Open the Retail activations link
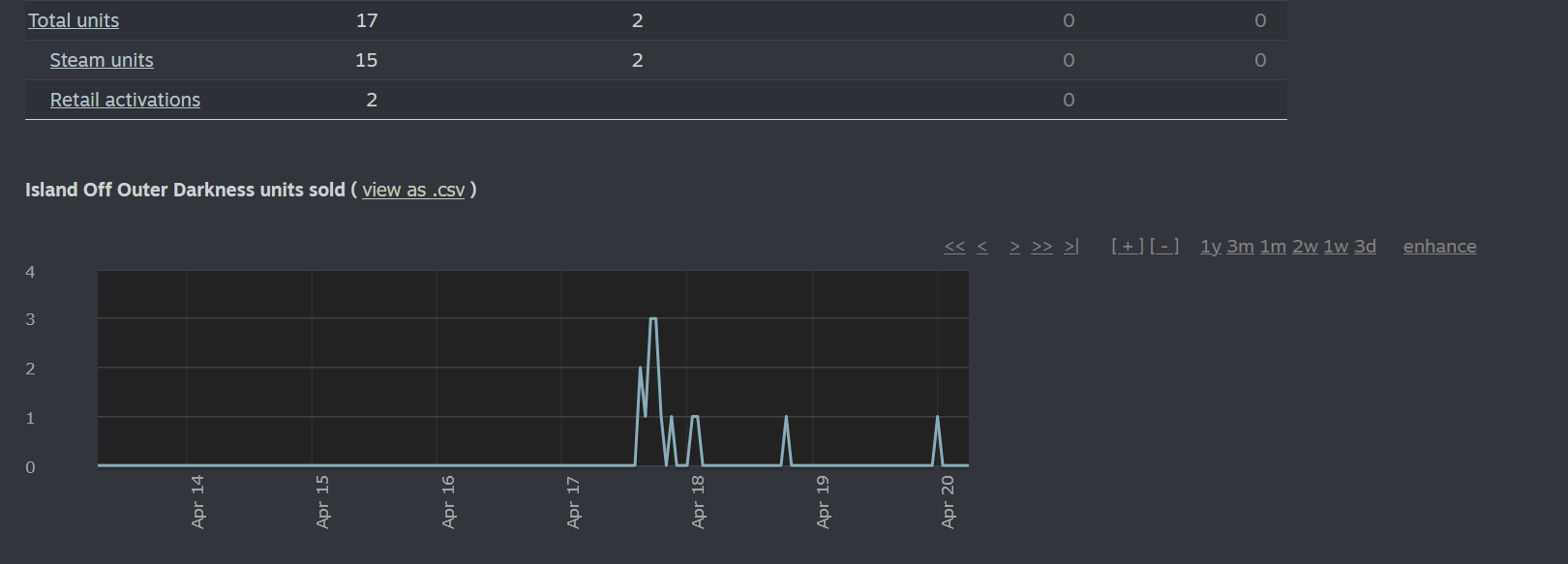Image resolution: width=1568 pixels, height=564 pixels. coord(125,100)
